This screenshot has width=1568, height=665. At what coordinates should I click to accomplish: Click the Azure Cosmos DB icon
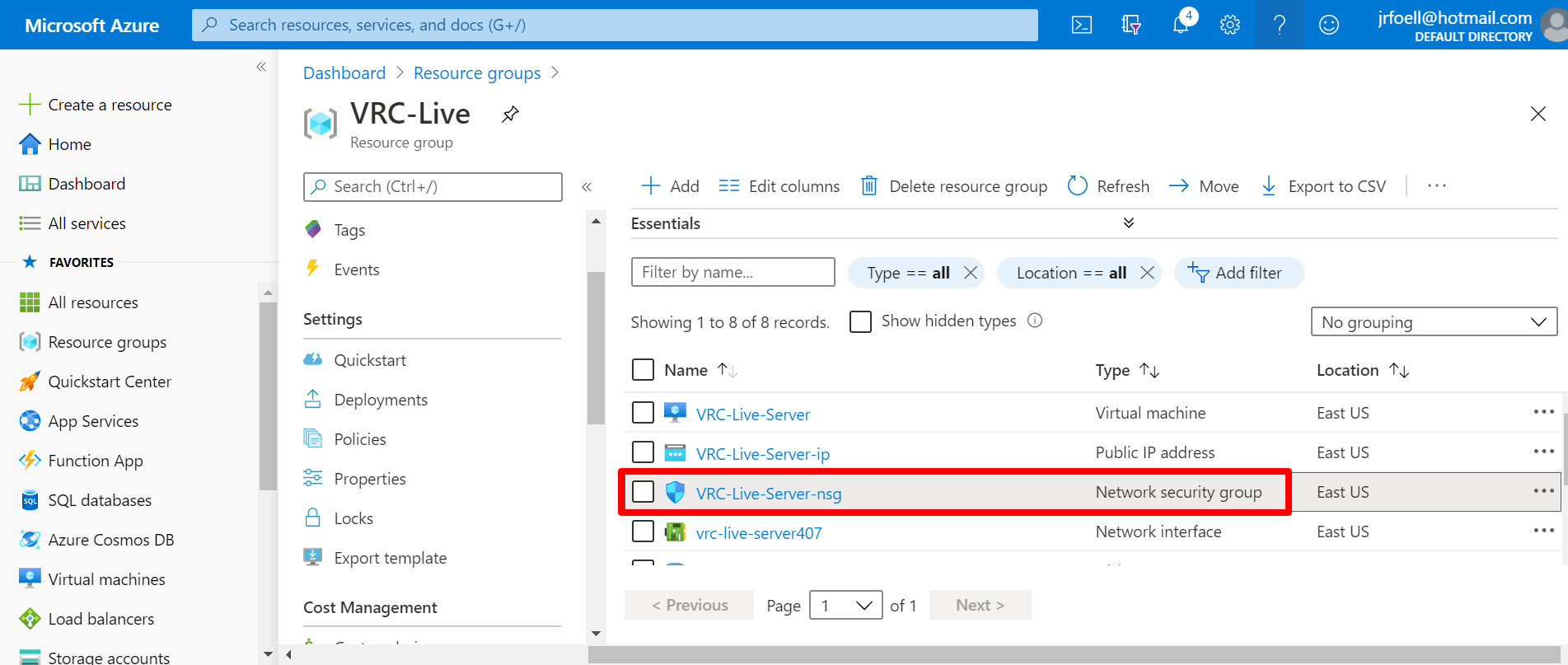tap(30, 540)
